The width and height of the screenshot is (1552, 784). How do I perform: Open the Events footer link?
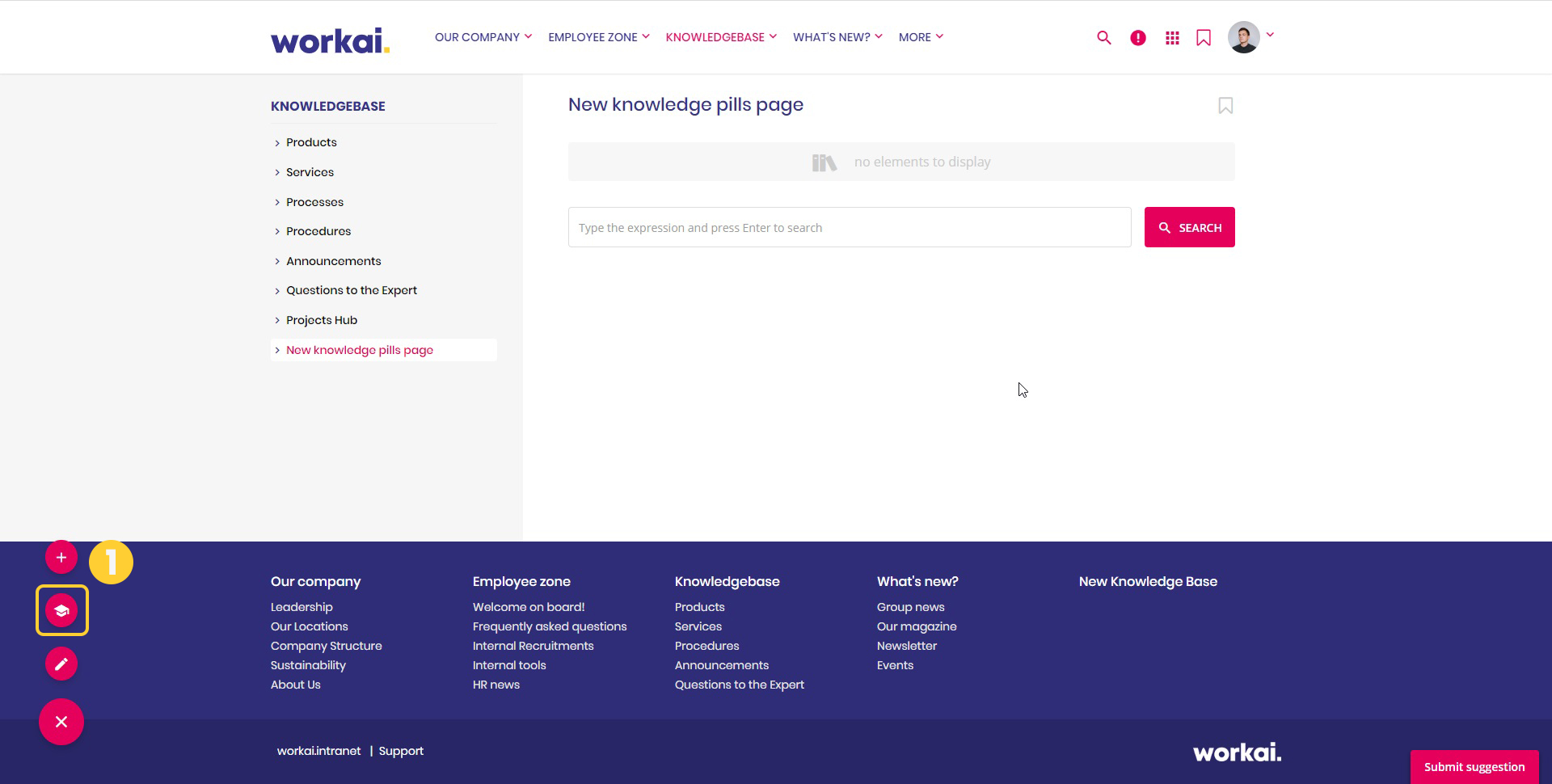pos(896,665)
